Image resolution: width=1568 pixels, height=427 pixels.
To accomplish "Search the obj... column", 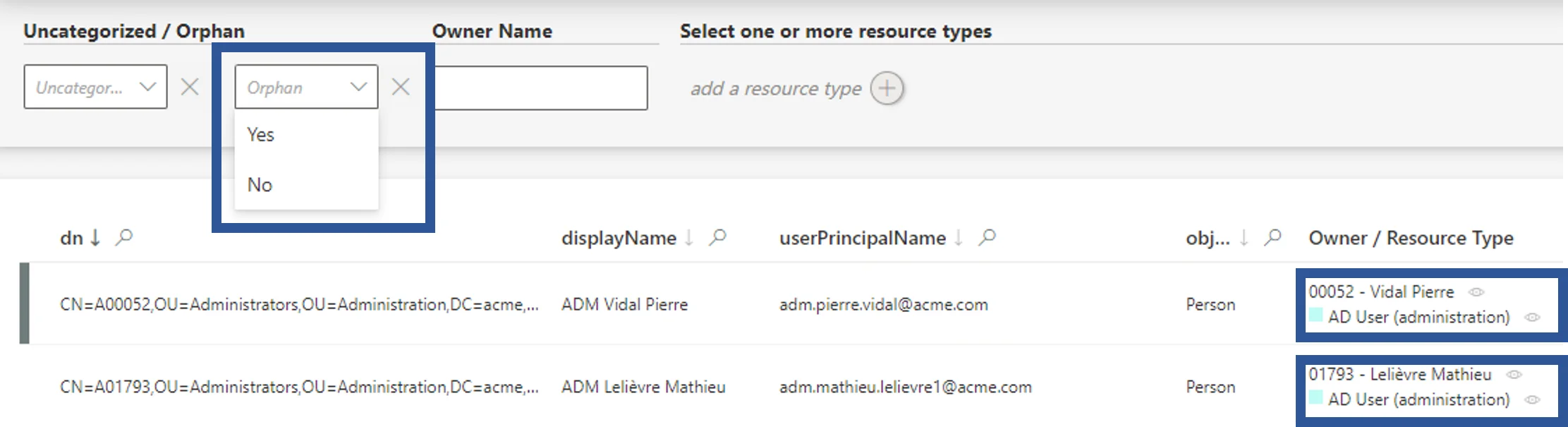I will [x=1272, y=237].
